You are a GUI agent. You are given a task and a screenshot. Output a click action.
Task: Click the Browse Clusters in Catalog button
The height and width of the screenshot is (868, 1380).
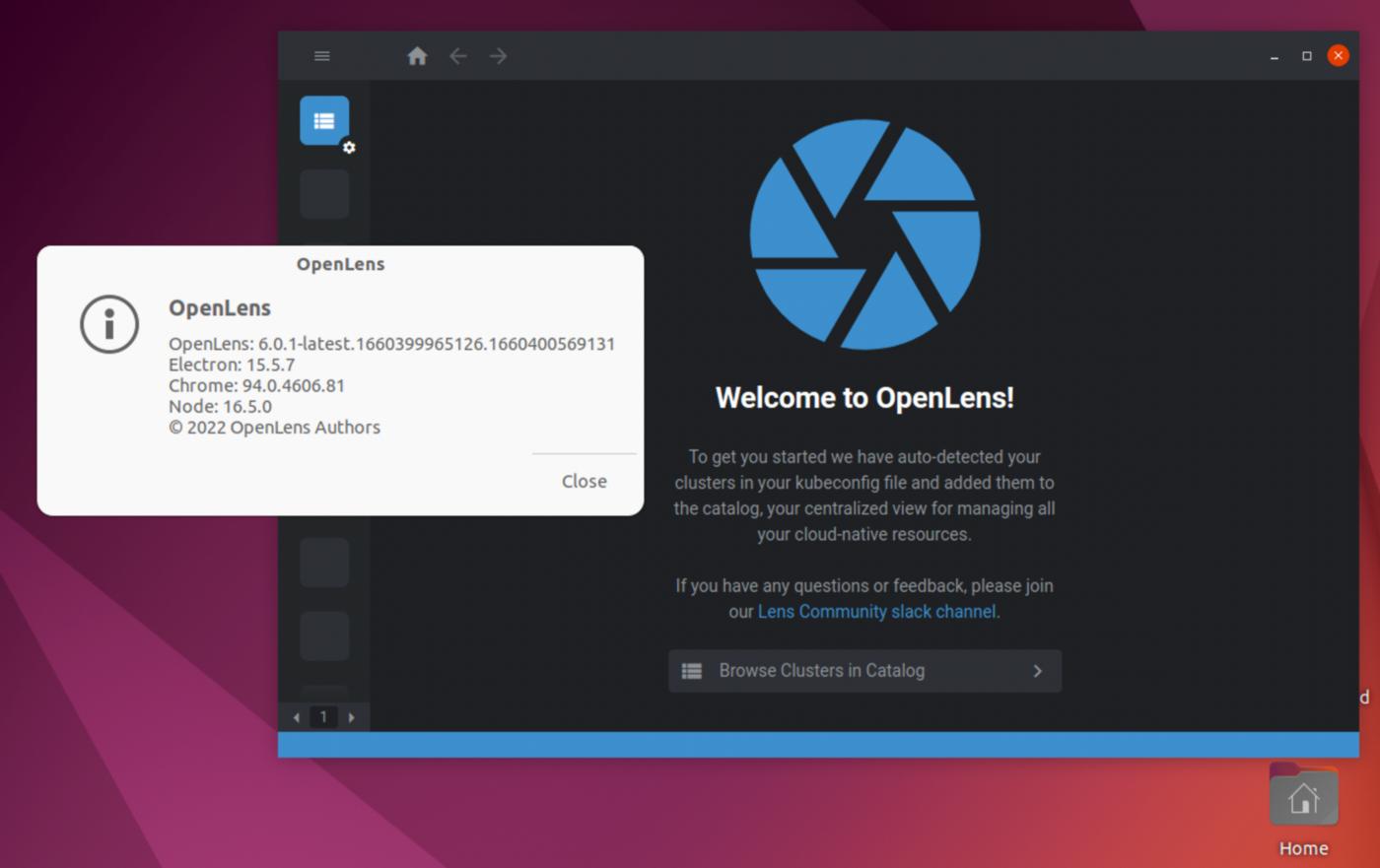point(864,671)
